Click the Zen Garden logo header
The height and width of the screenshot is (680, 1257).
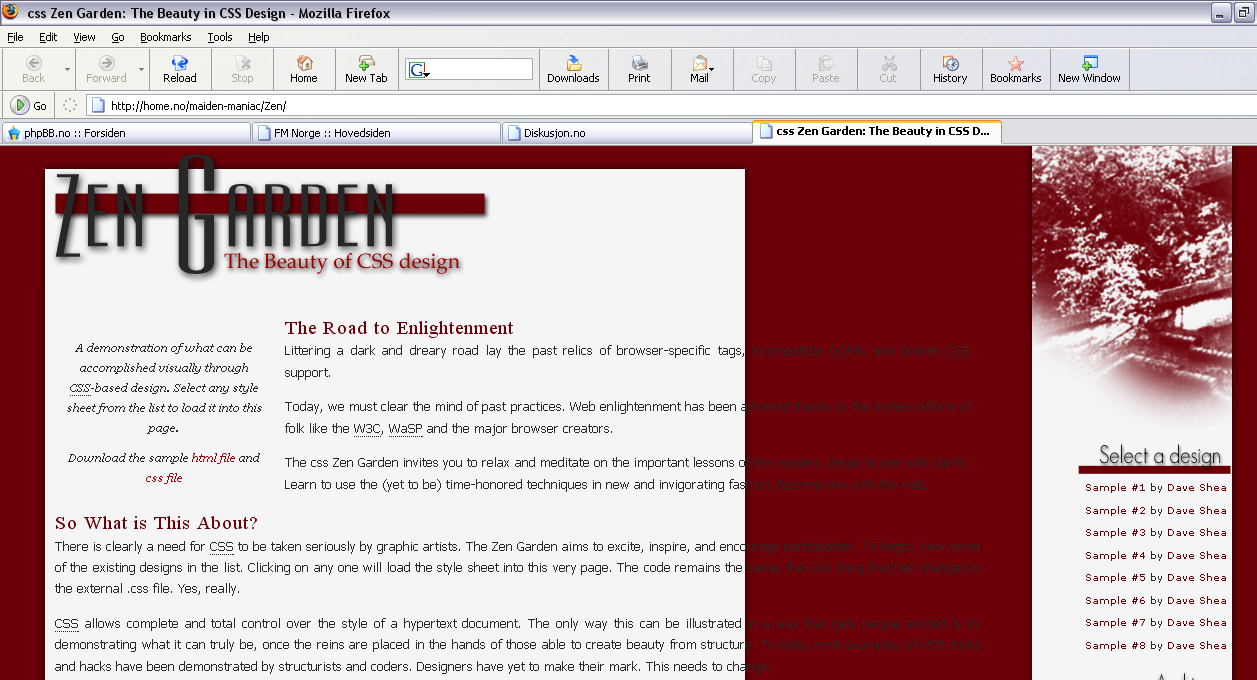pos(270,217)
